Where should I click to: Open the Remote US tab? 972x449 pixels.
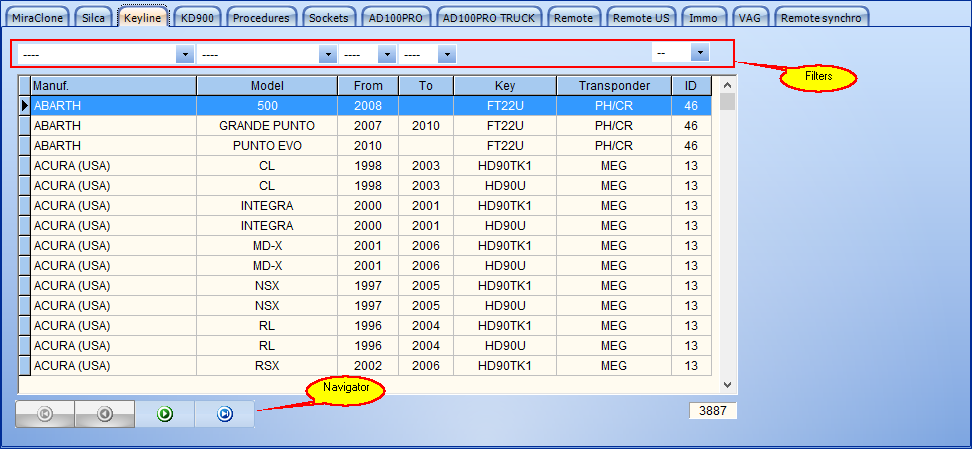click(641, 18)
